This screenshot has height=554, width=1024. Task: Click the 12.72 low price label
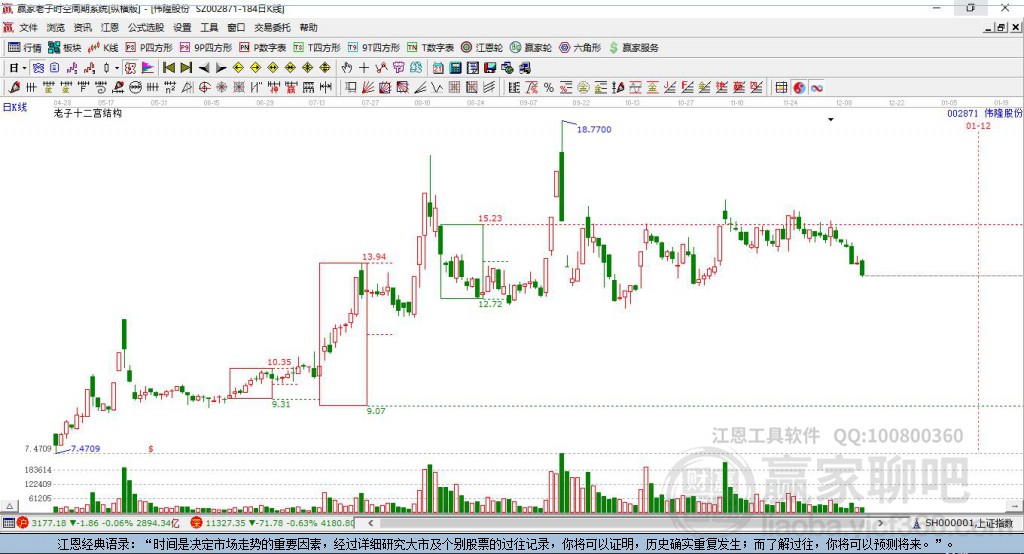click(490, 304)
